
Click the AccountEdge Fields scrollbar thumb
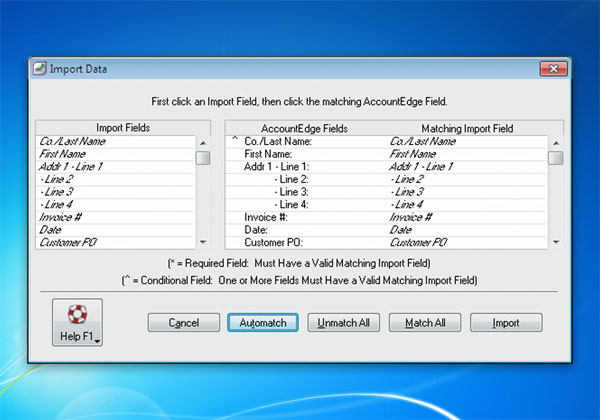click(556, 158)
